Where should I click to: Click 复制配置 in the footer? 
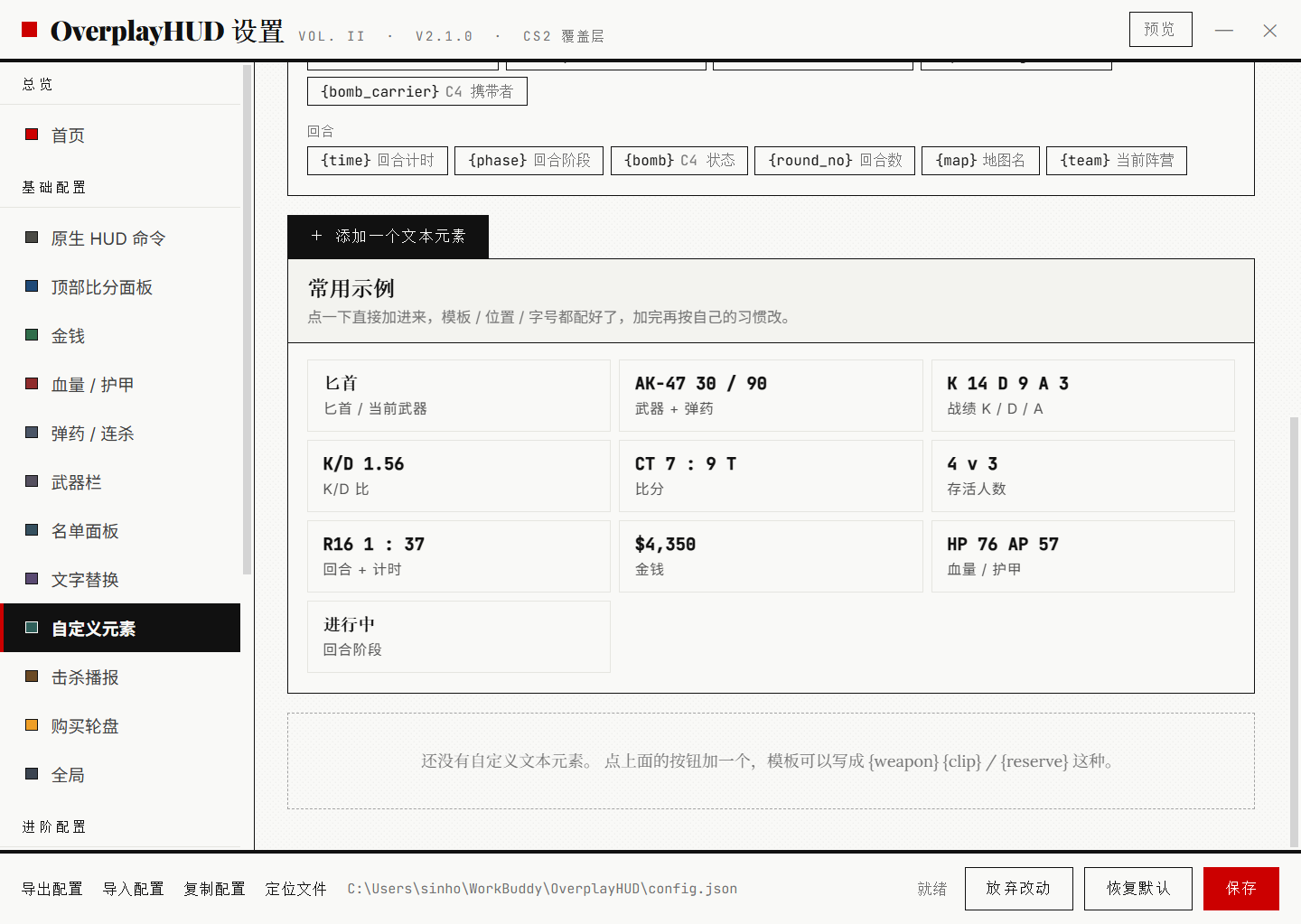(215, 889)
